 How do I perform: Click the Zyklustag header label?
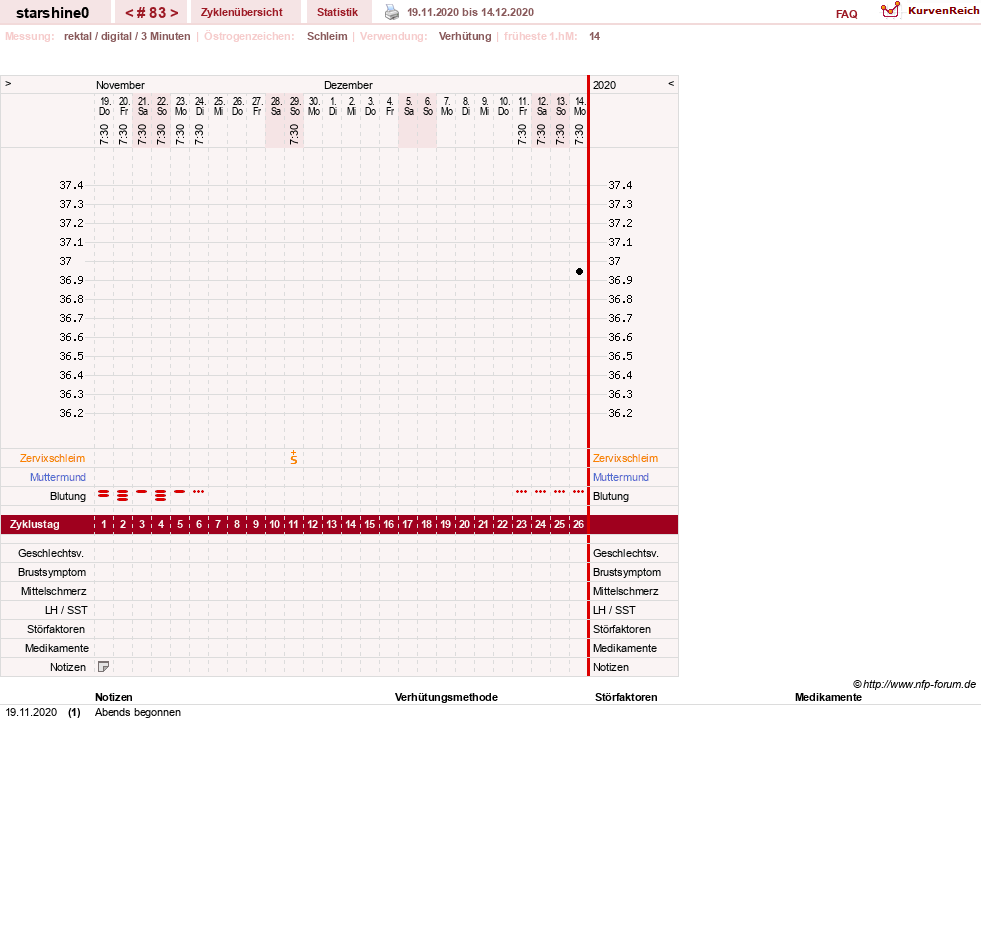[x=34, y=524]
